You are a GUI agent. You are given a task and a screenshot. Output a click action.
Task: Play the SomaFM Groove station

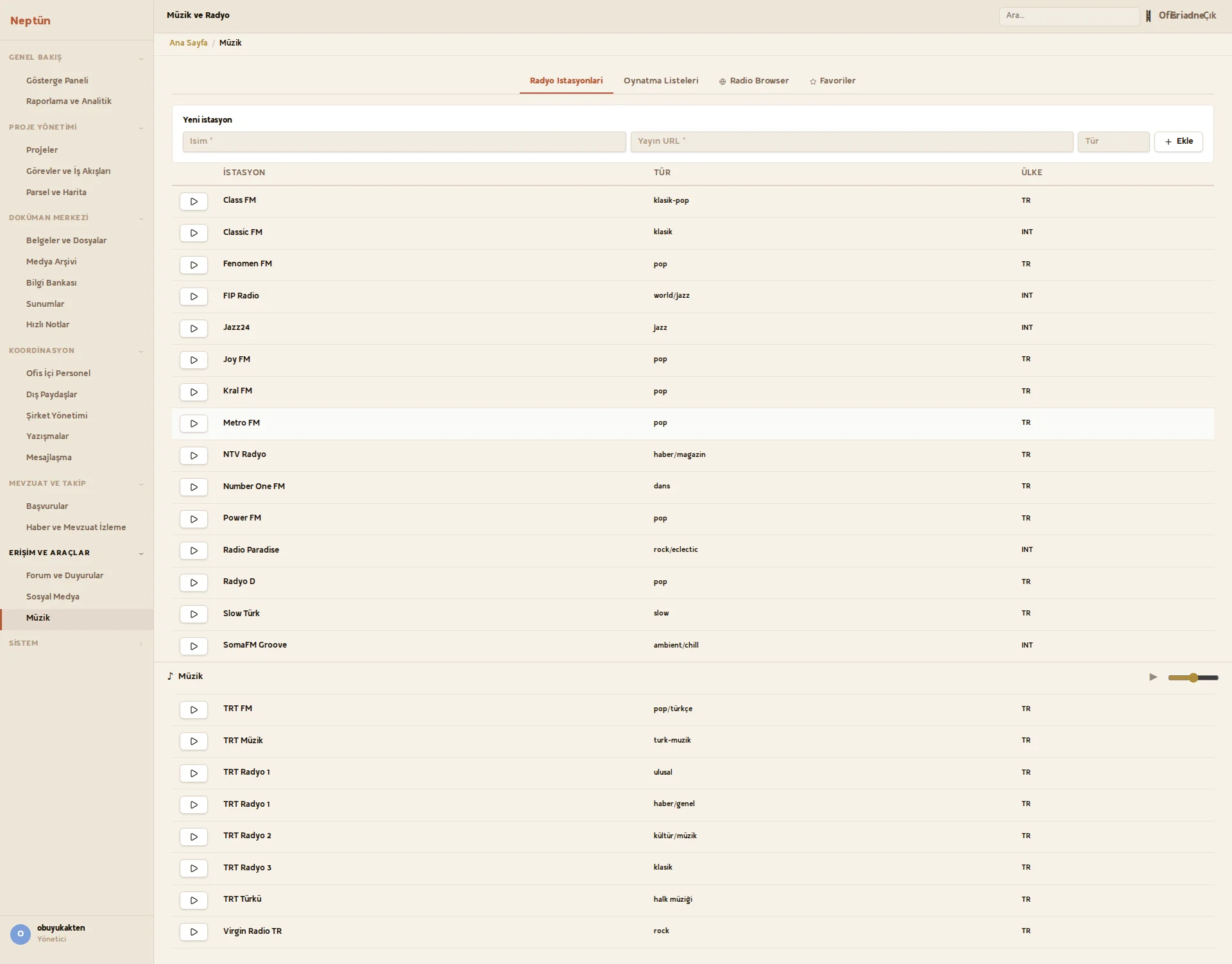click(x=194, y=646)
